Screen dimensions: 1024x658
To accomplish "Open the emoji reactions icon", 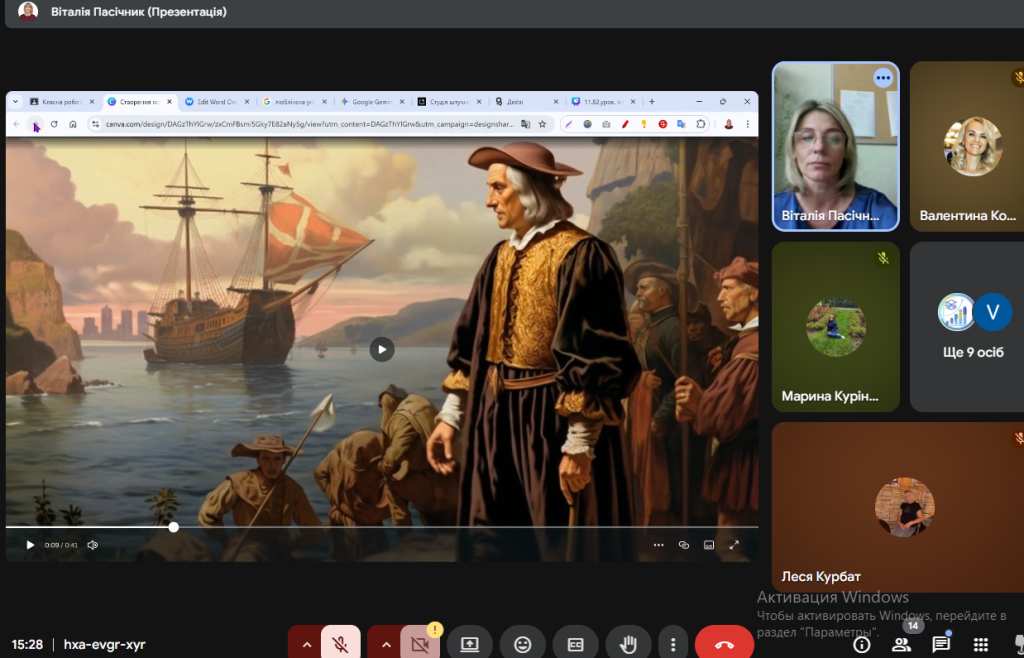I will (x=522, y=644).
